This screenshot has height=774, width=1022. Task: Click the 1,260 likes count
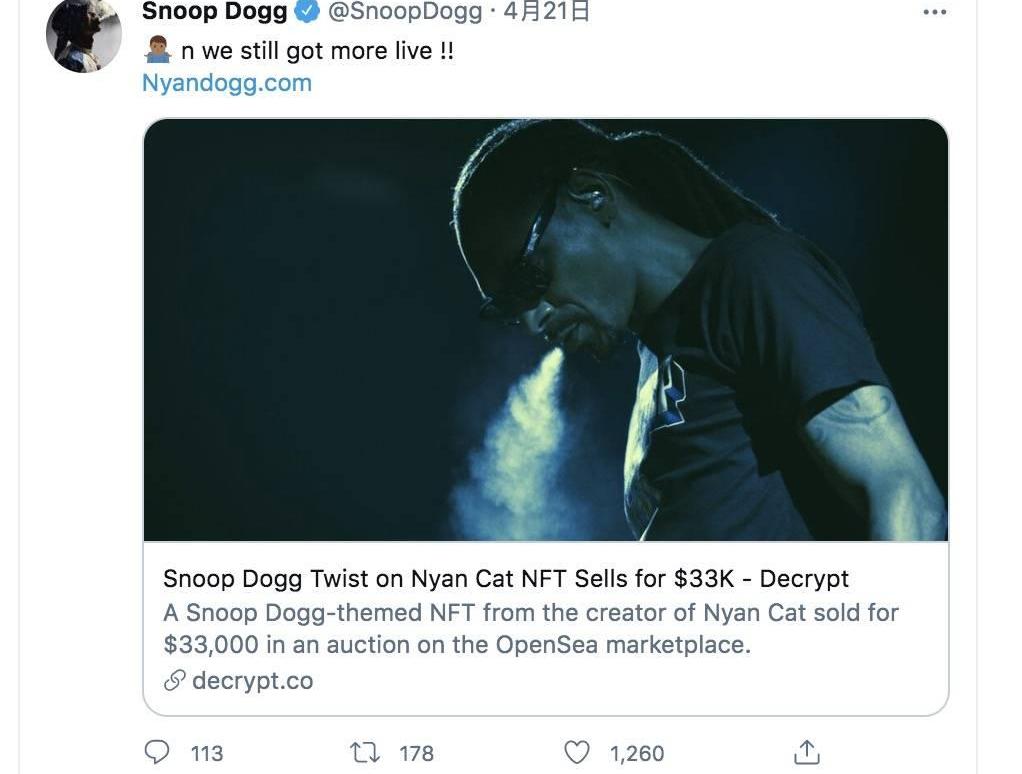click(637, 753)
